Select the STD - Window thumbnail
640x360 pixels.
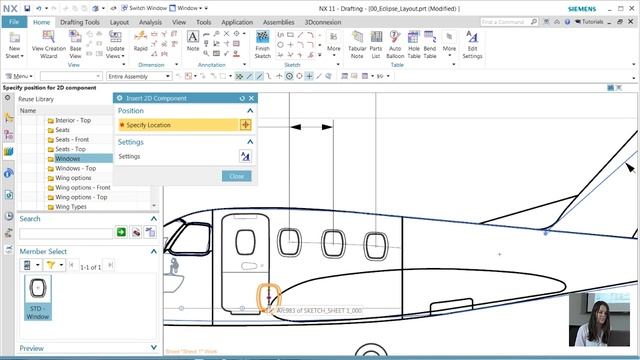tap(38, 297)
